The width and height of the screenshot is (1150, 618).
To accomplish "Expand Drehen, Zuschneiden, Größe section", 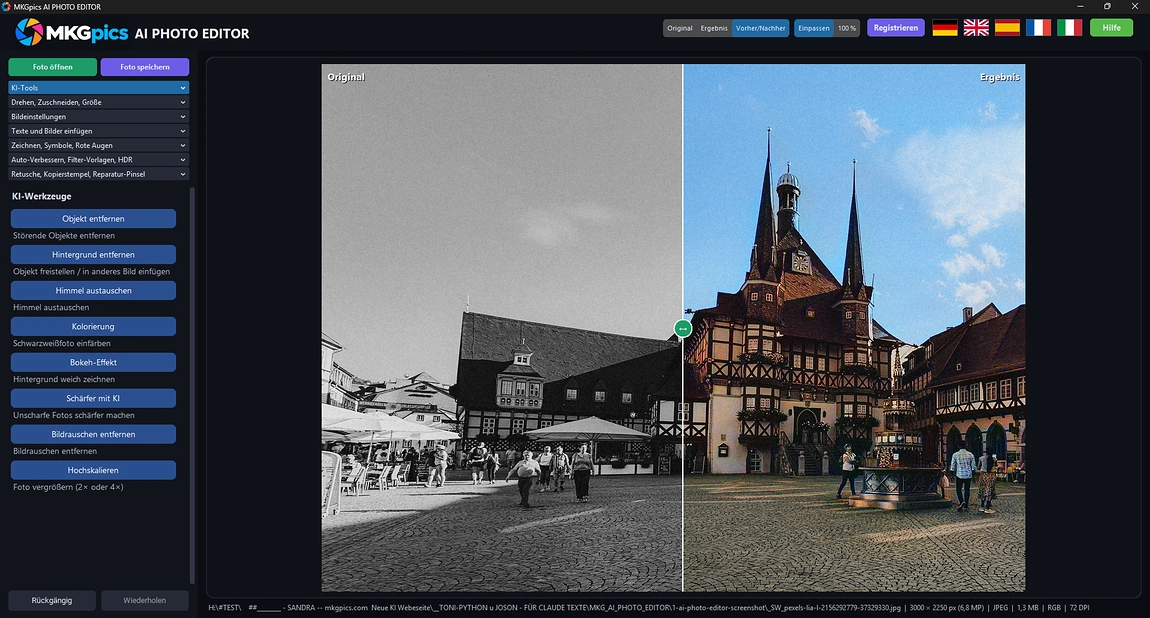I will pyautogui.click(x=98, y=102).
